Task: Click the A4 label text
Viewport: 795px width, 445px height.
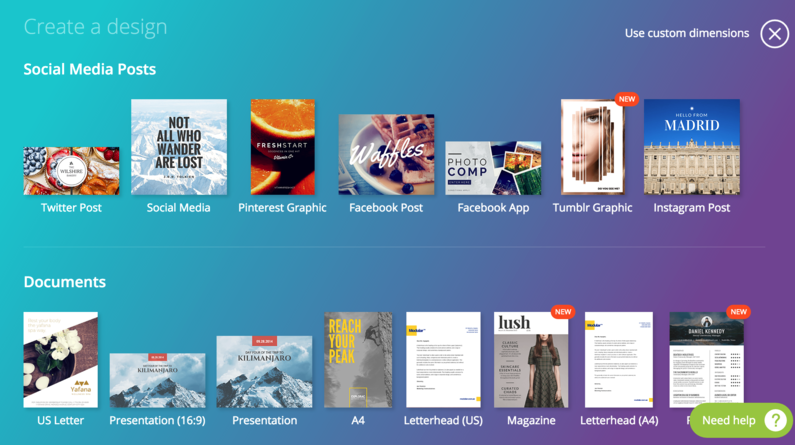Action: [358, 421]
